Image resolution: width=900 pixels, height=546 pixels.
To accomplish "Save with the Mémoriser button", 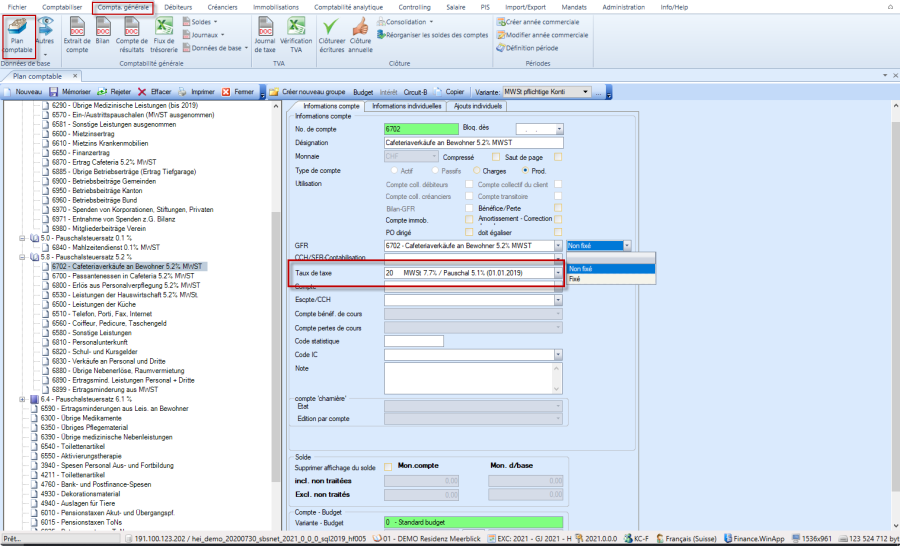I will (70, 92).
